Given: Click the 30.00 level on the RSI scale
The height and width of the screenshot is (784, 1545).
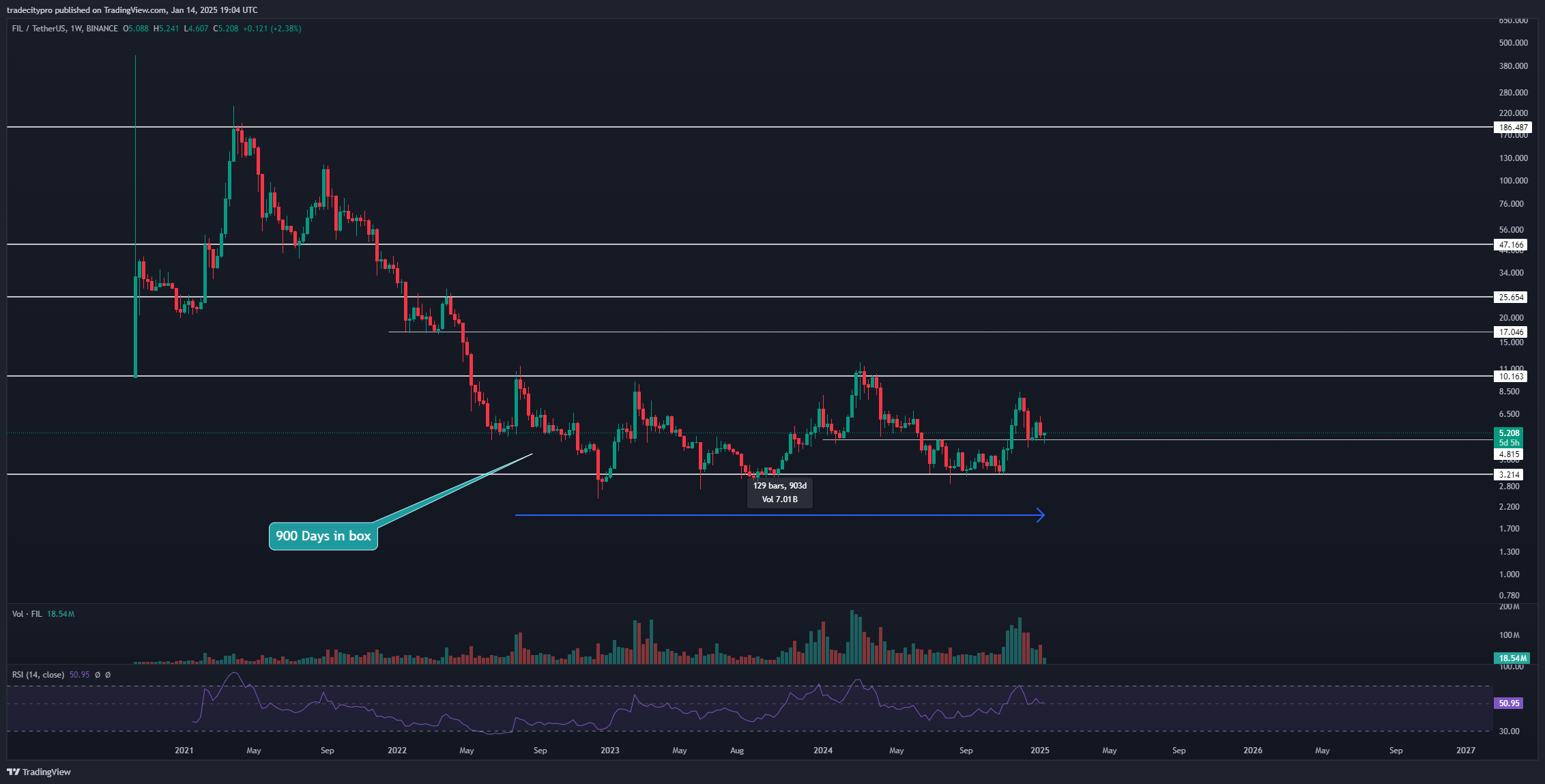Looking at the screenshot, I should 1510,731.
